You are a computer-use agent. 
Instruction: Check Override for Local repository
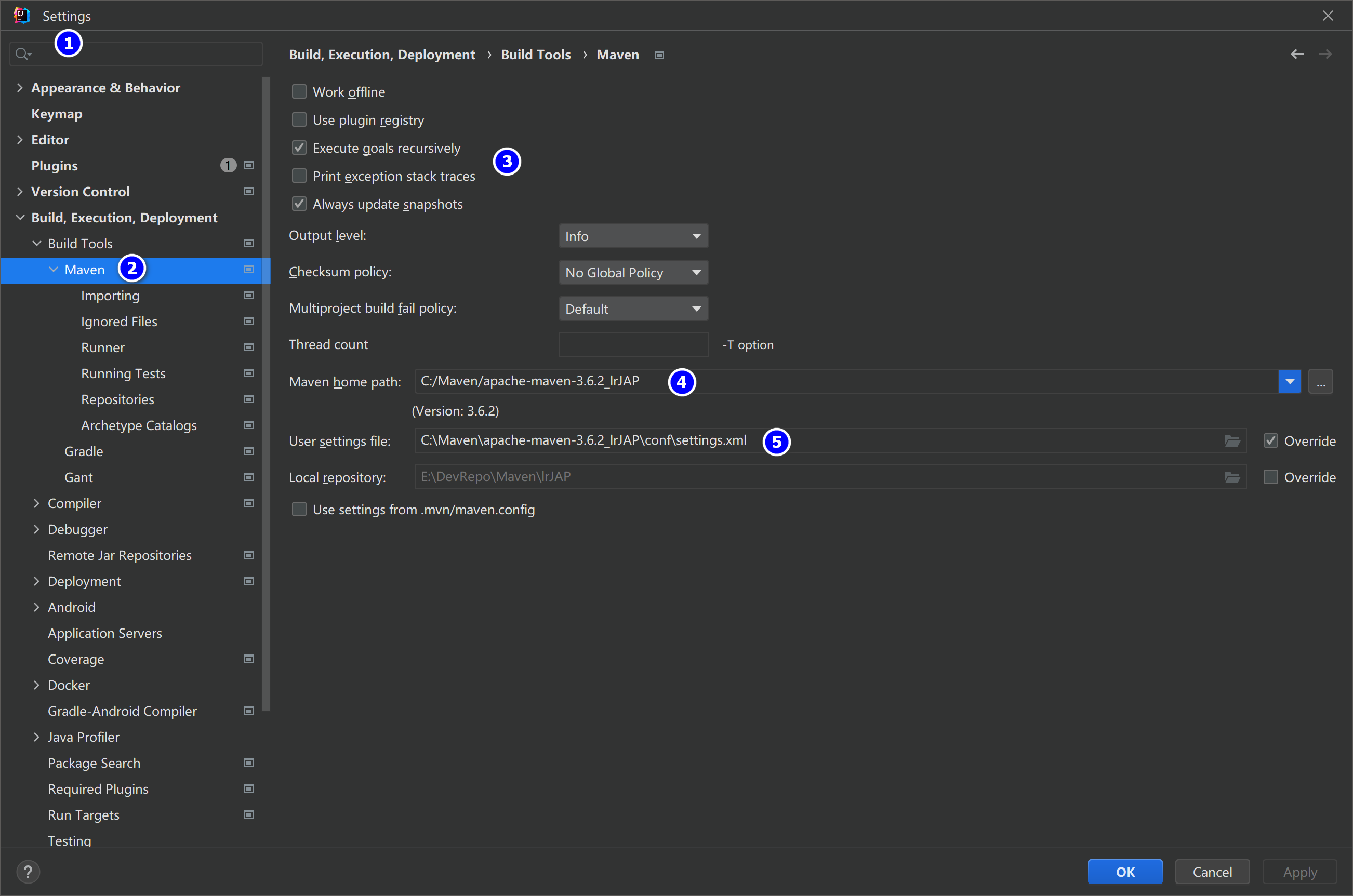coord(1271,477)
